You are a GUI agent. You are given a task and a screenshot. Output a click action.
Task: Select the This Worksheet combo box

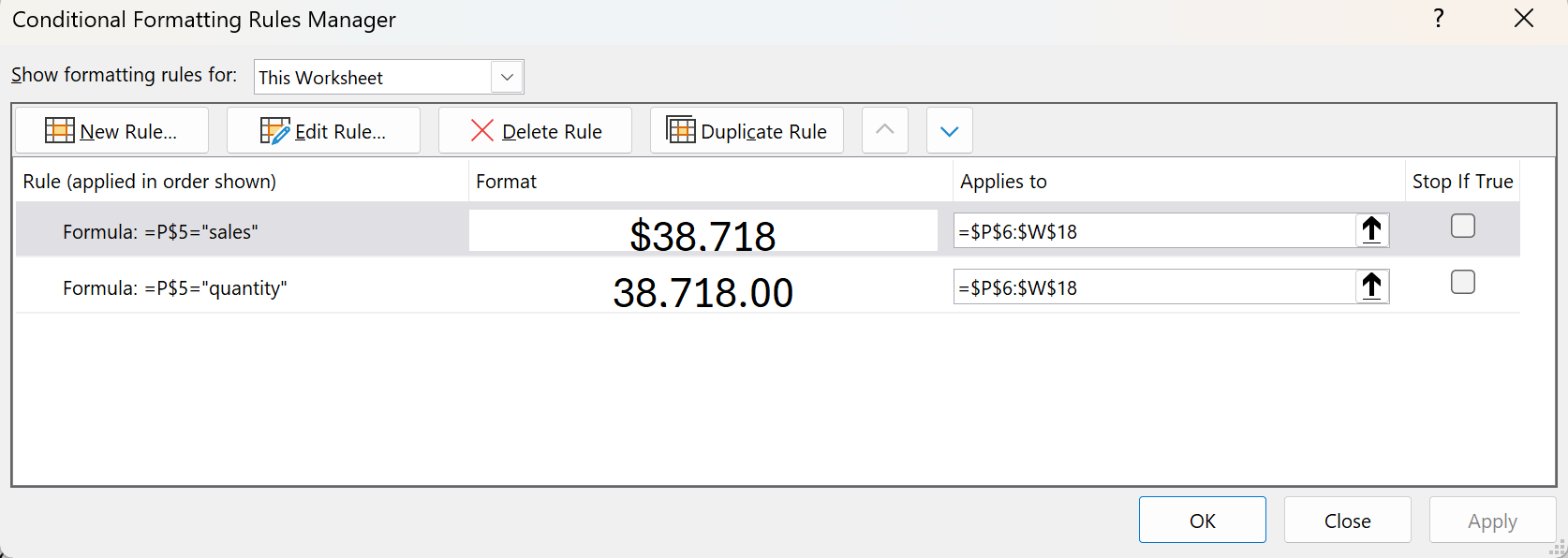click(x=373, y=78)
